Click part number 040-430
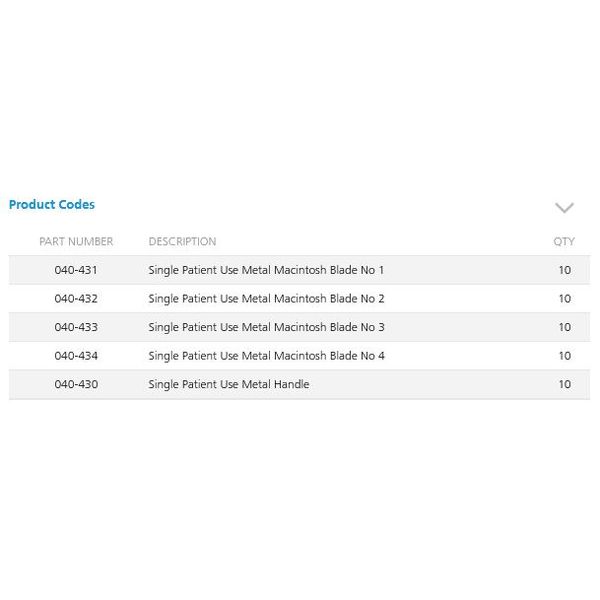 click(x=76, y=384)
